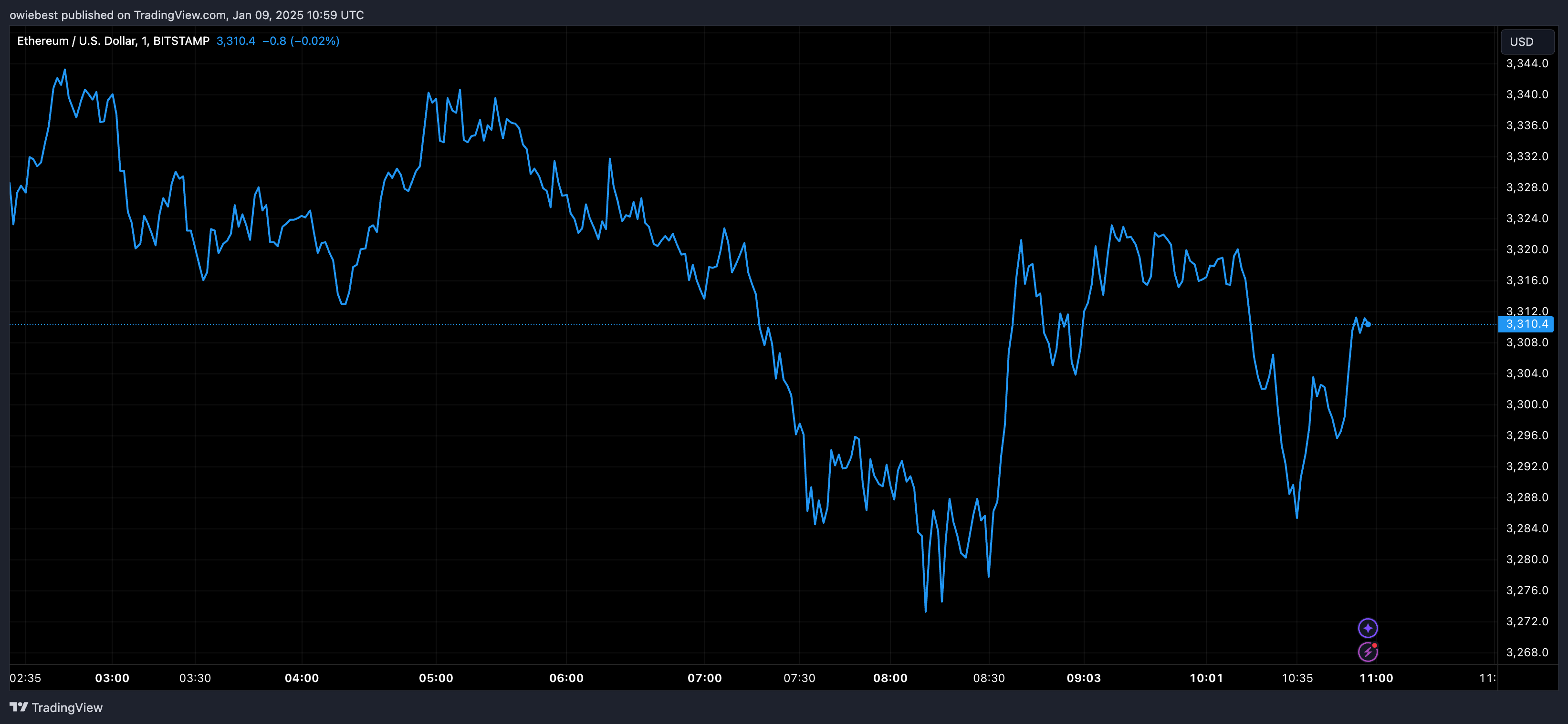Click the 3,324.0 price axis label
This screenshot has height=724, width=1568.
click(1526, 218)
